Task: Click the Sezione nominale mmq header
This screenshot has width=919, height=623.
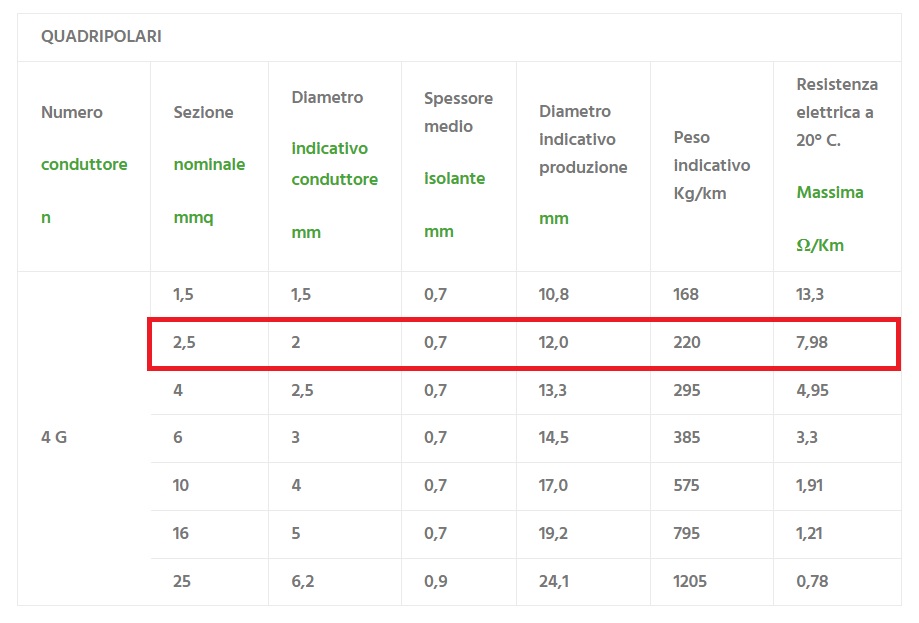Action: 209,165
